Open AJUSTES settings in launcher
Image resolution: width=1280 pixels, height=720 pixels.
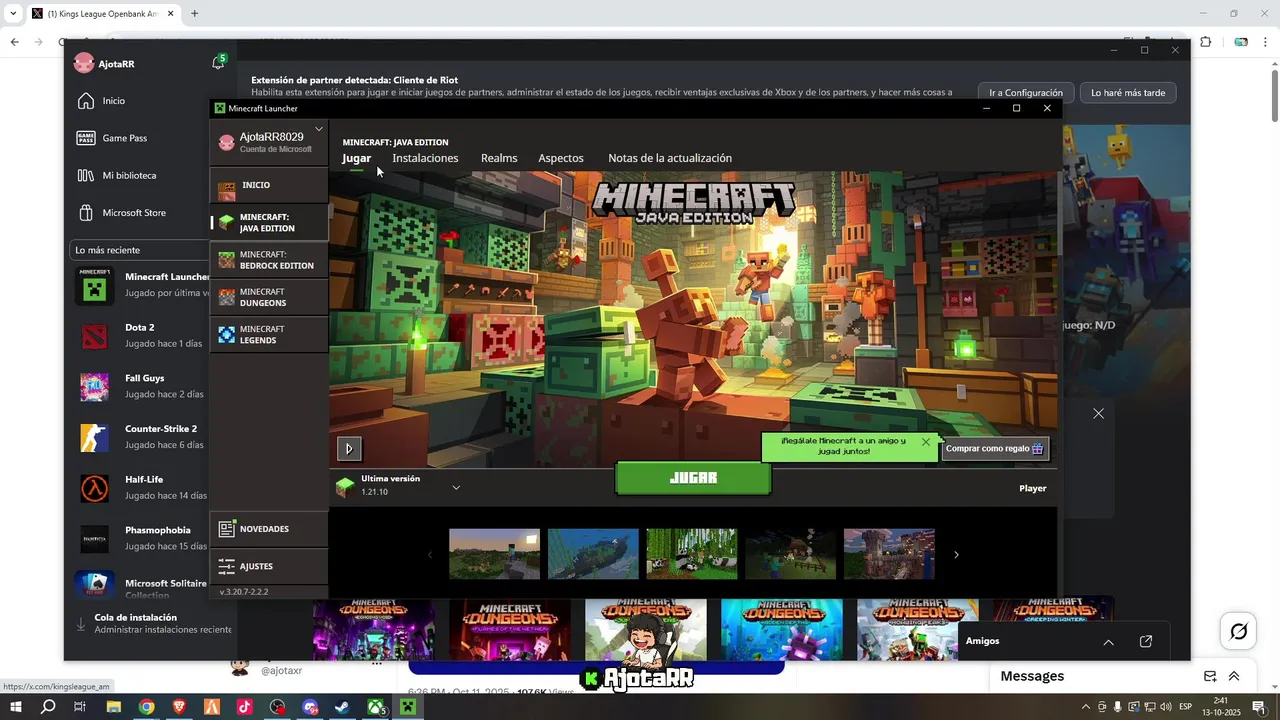(269, 566)
